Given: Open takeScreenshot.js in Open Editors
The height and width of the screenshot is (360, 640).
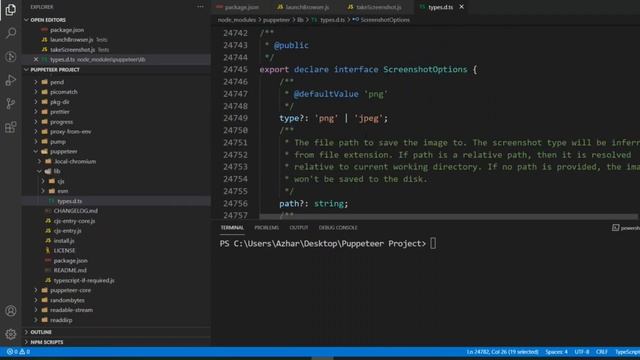Looking at the screenshot, I should point(72,50).
